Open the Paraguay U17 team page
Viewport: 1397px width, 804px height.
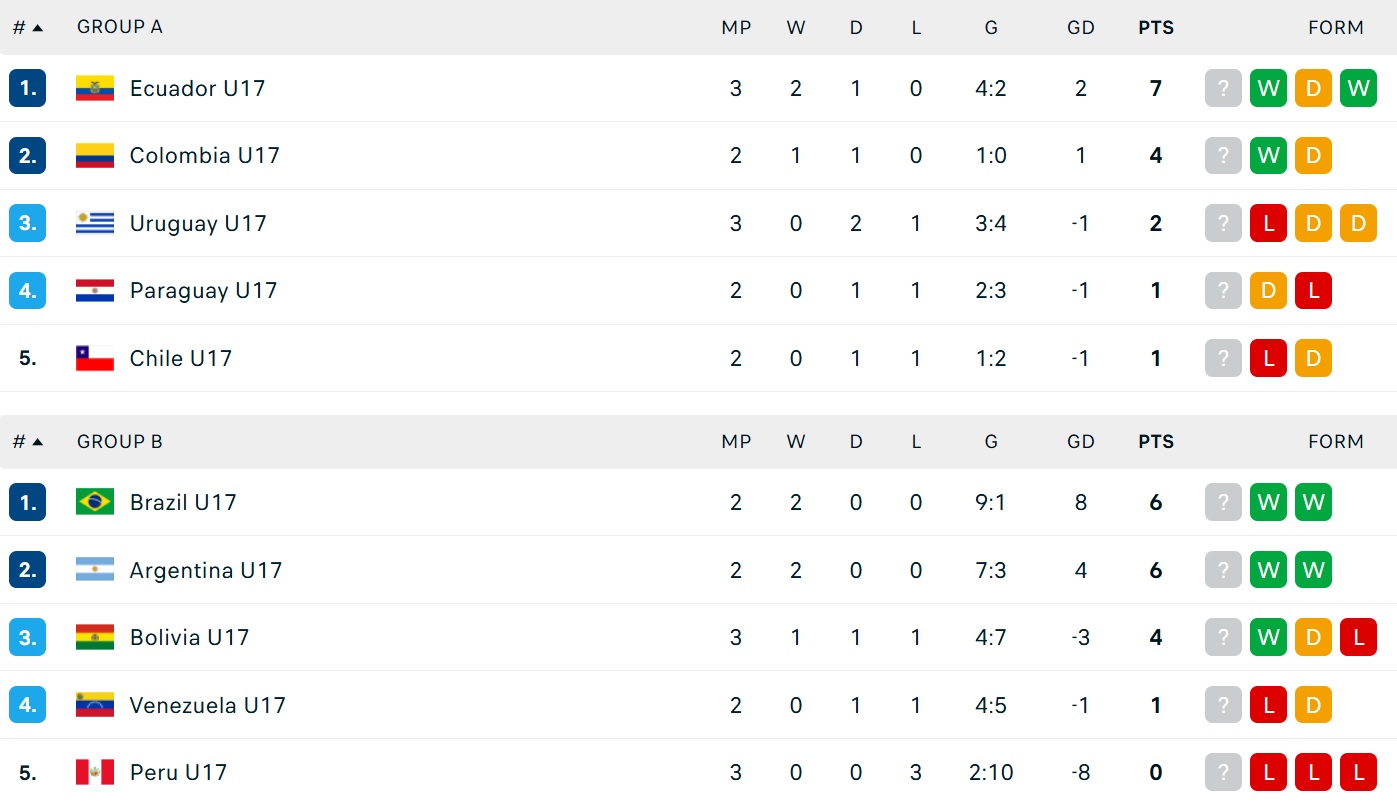click(x=203, y=291)
